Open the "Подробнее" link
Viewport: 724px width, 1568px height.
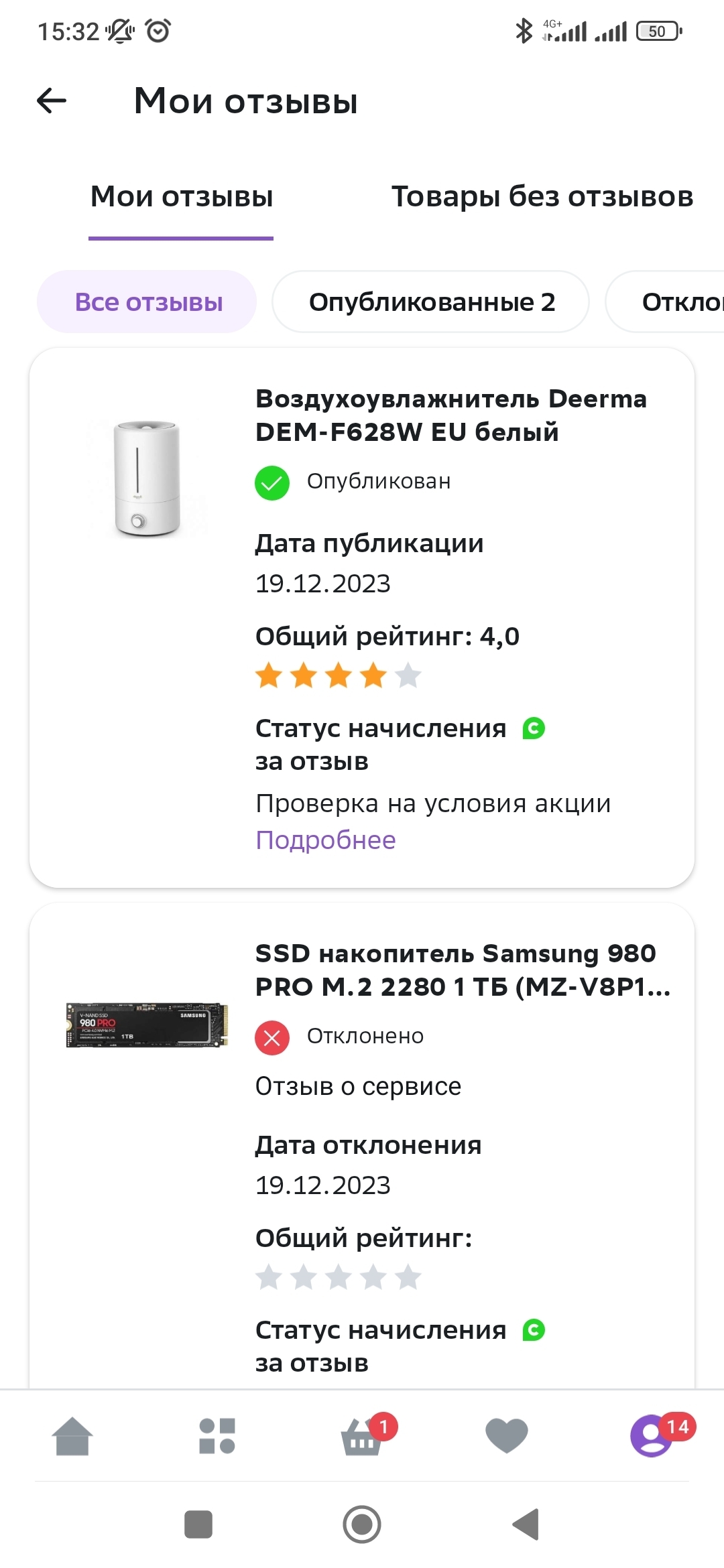(x=326, y=840)
